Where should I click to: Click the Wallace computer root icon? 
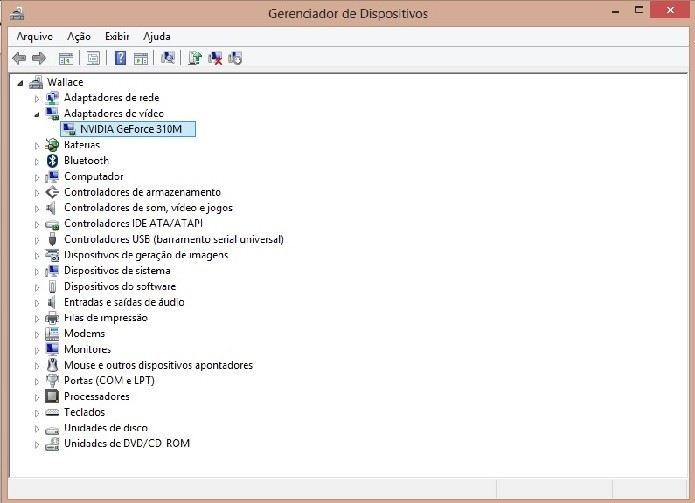36,82
